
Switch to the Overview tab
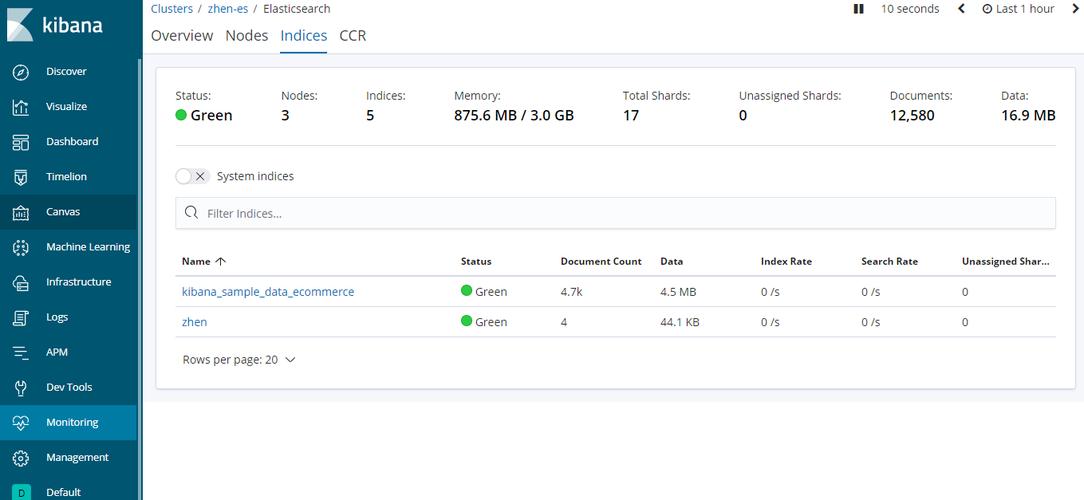(182, 36)
